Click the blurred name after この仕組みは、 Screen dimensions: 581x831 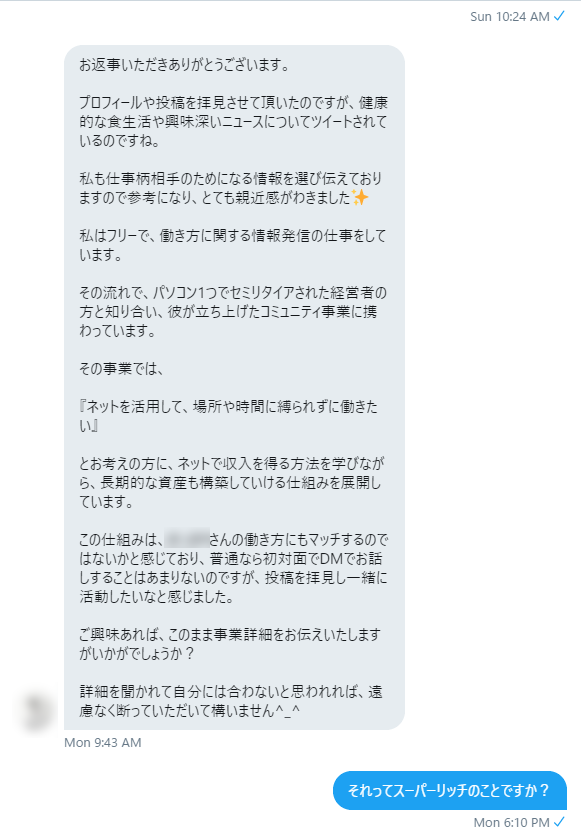187,540
